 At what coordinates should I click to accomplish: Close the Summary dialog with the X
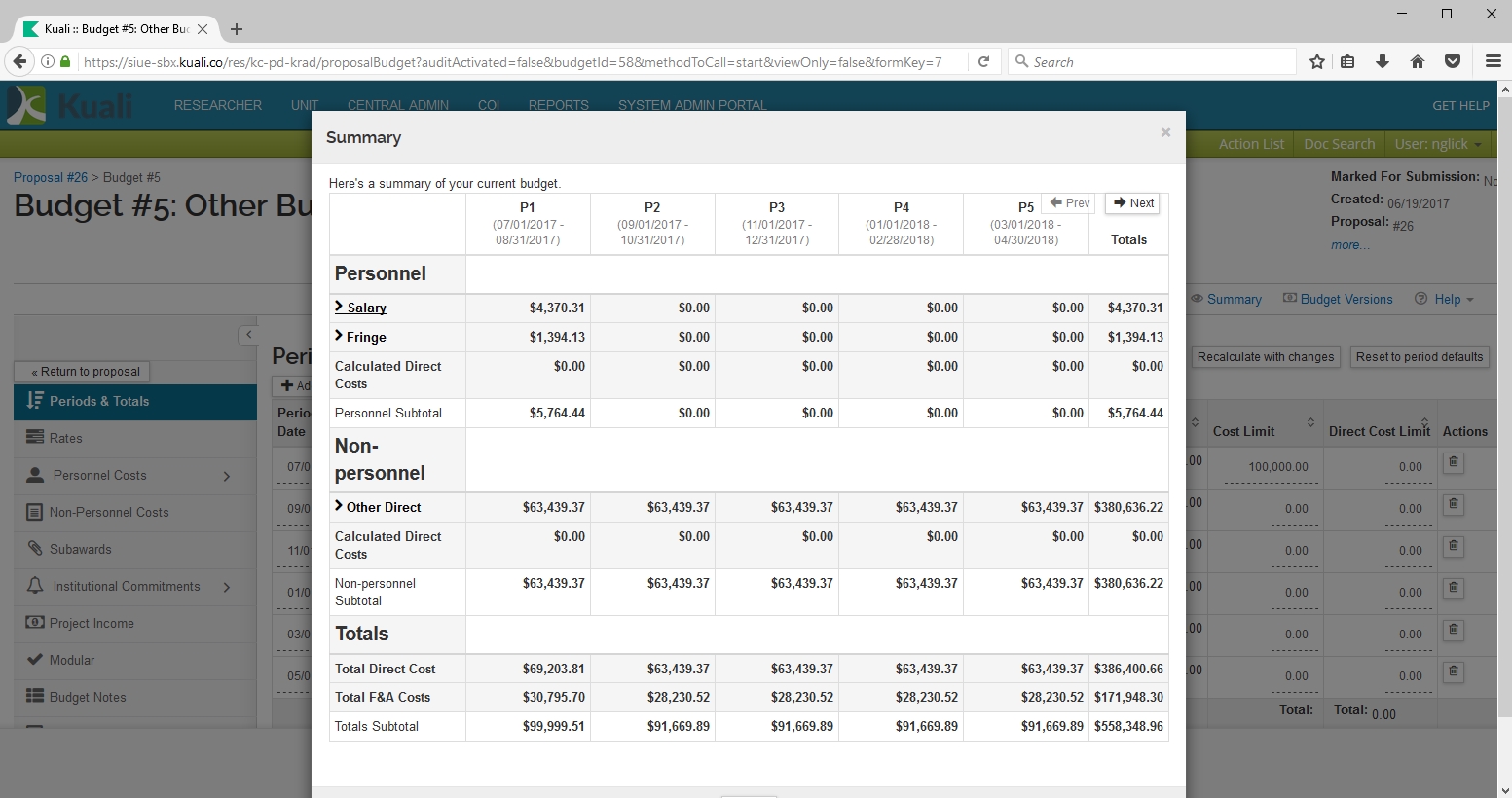coord(1165,132)
